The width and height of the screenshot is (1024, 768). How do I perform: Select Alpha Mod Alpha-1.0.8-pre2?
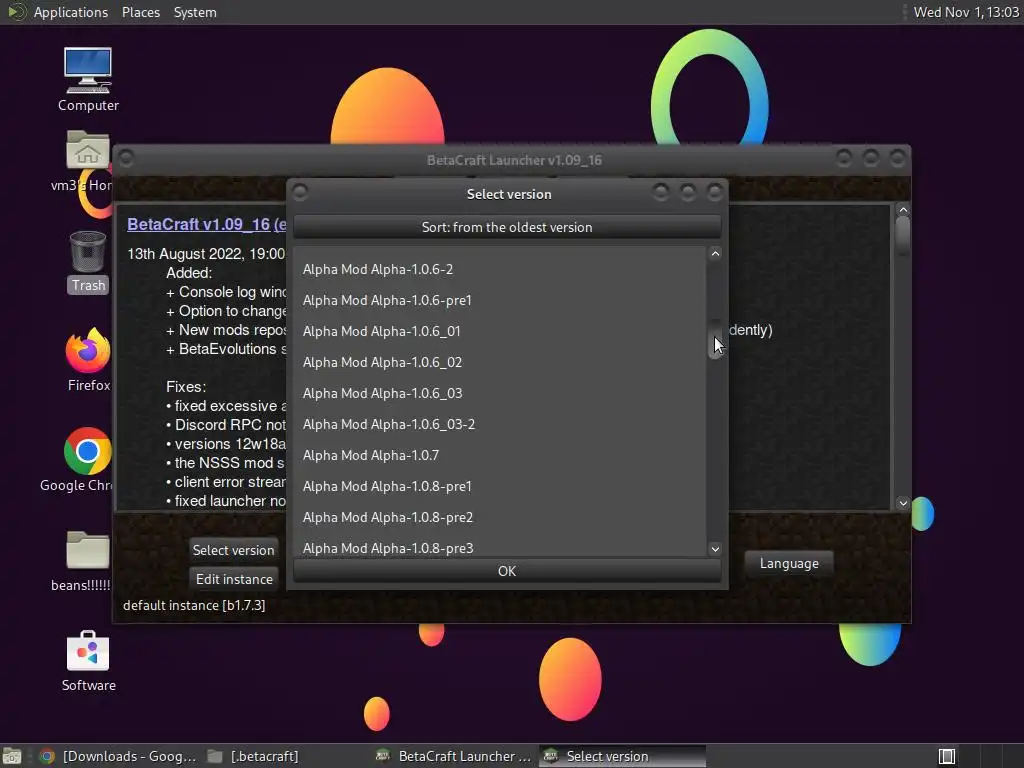[500, 517]
